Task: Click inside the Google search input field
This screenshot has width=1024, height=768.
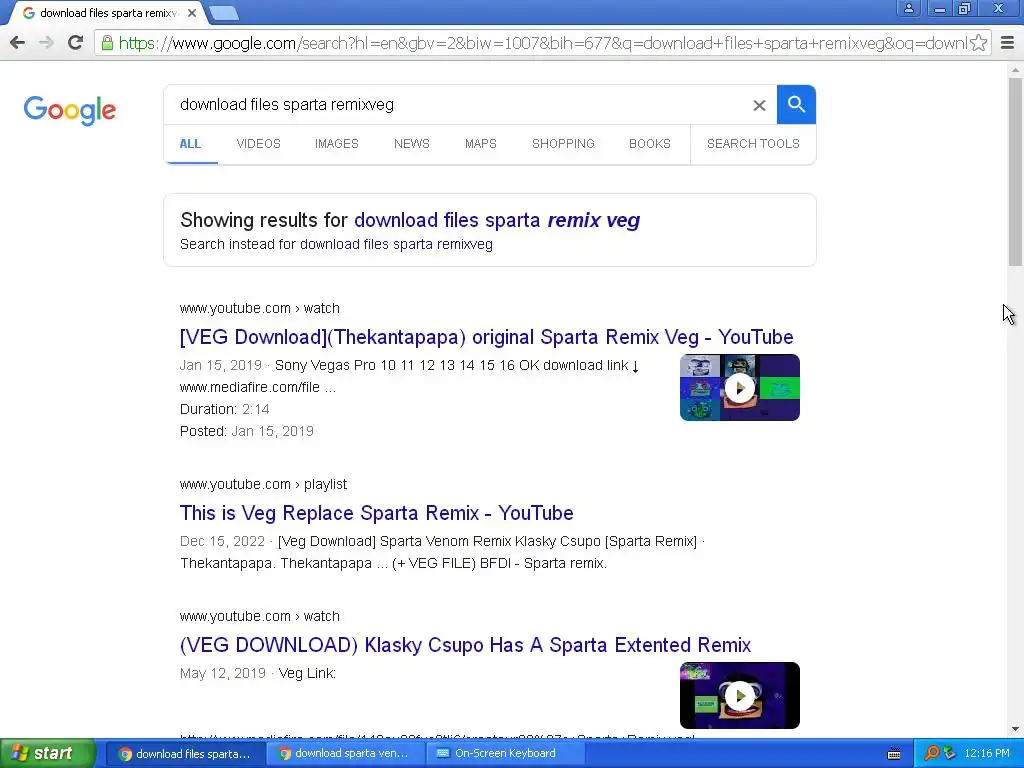Action: click(457, 104)
